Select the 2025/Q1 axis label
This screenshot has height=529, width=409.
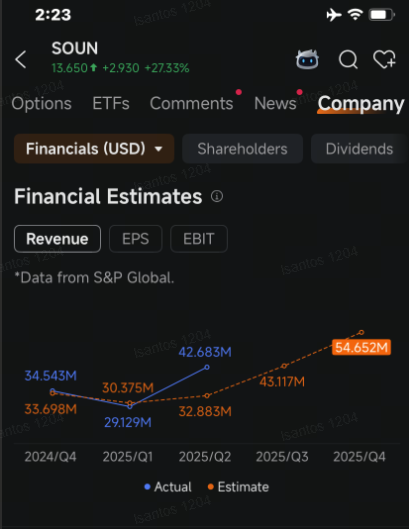pyautogui.click(x=128, y=457)
